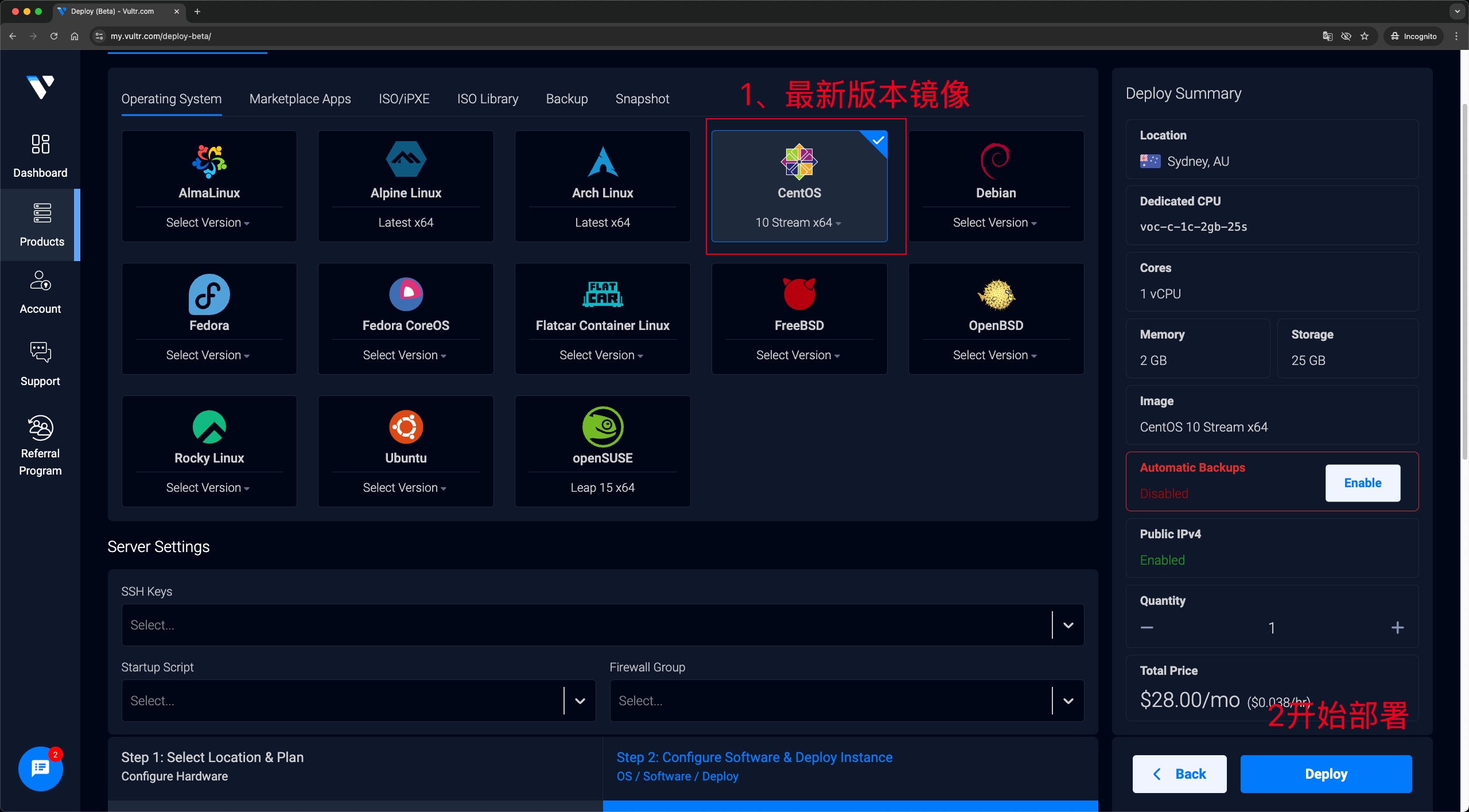Switch to the Snapshot tab
Screen dimensions: 1469x812
click(642, 99)
